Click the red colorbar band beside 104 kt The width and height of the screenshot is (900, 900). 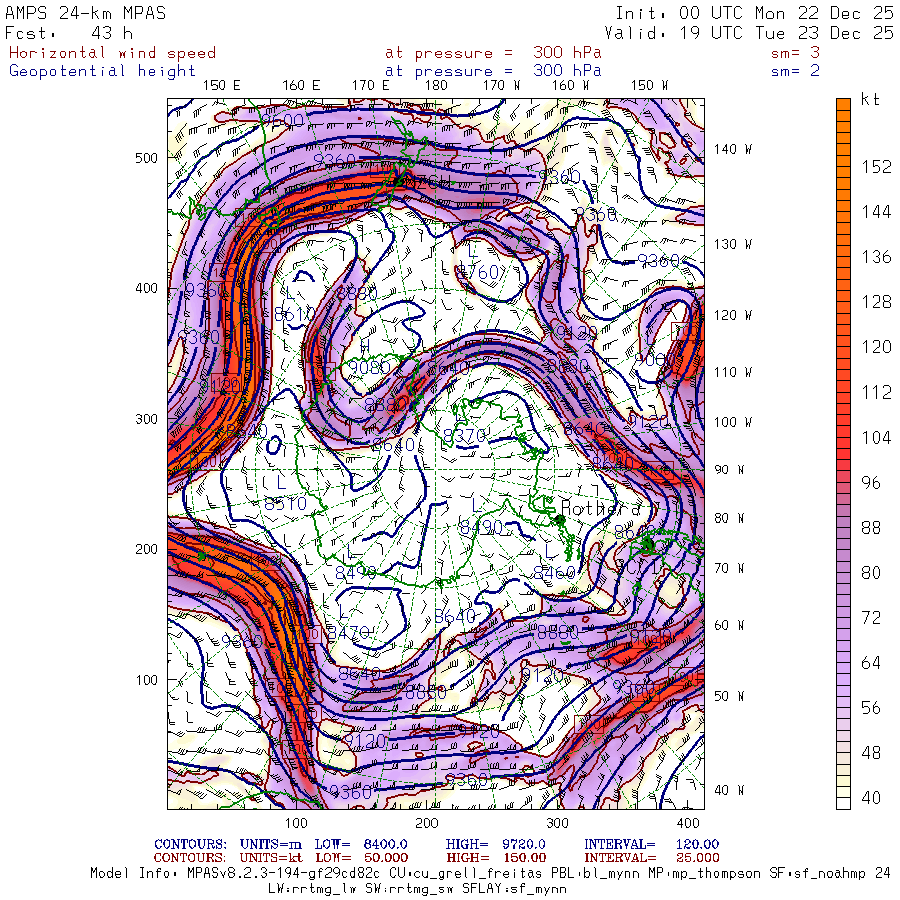[843, 438]
